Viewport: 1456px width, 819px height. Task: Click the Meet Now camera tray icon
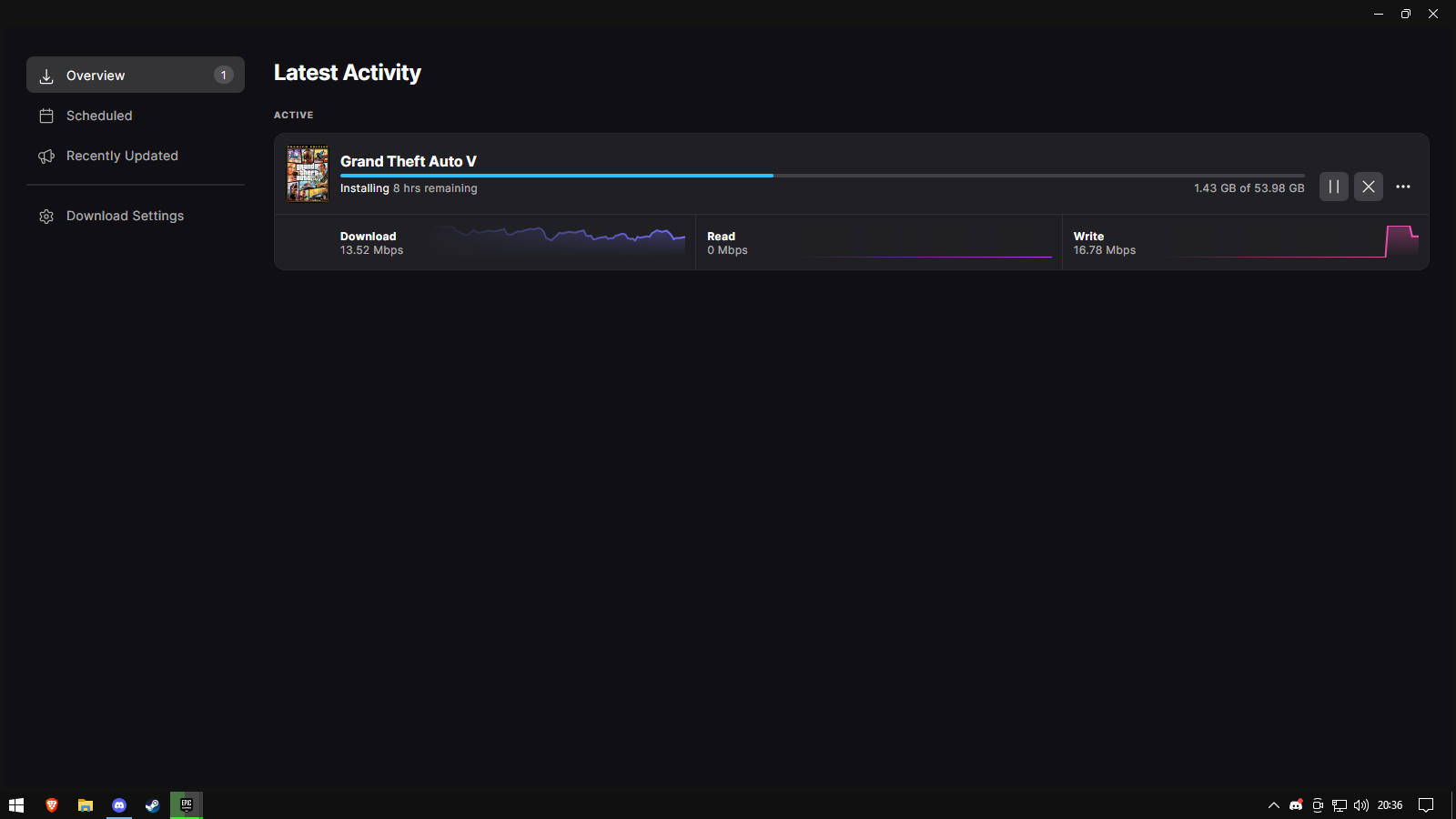click(x=1318, y=805)
